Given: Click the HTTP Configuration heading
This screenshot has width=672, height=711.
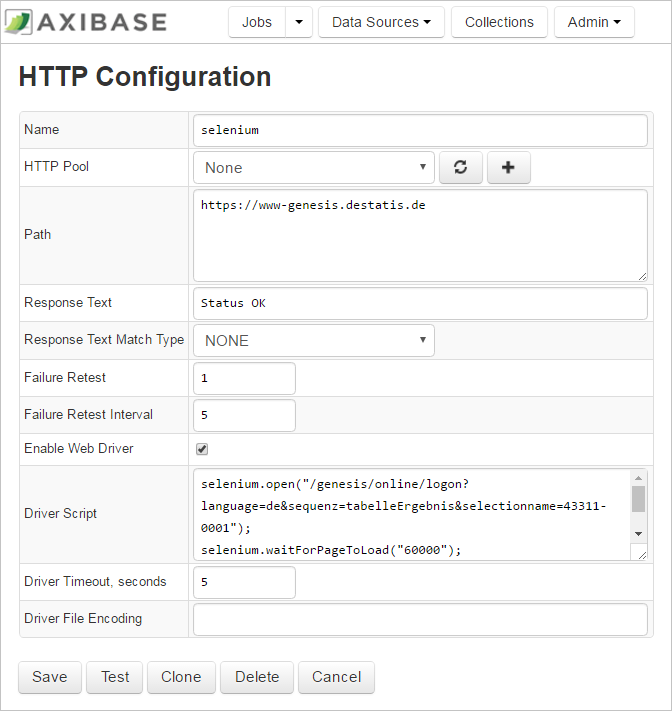Looking at the screenshot, I should [x=145, y=76].
